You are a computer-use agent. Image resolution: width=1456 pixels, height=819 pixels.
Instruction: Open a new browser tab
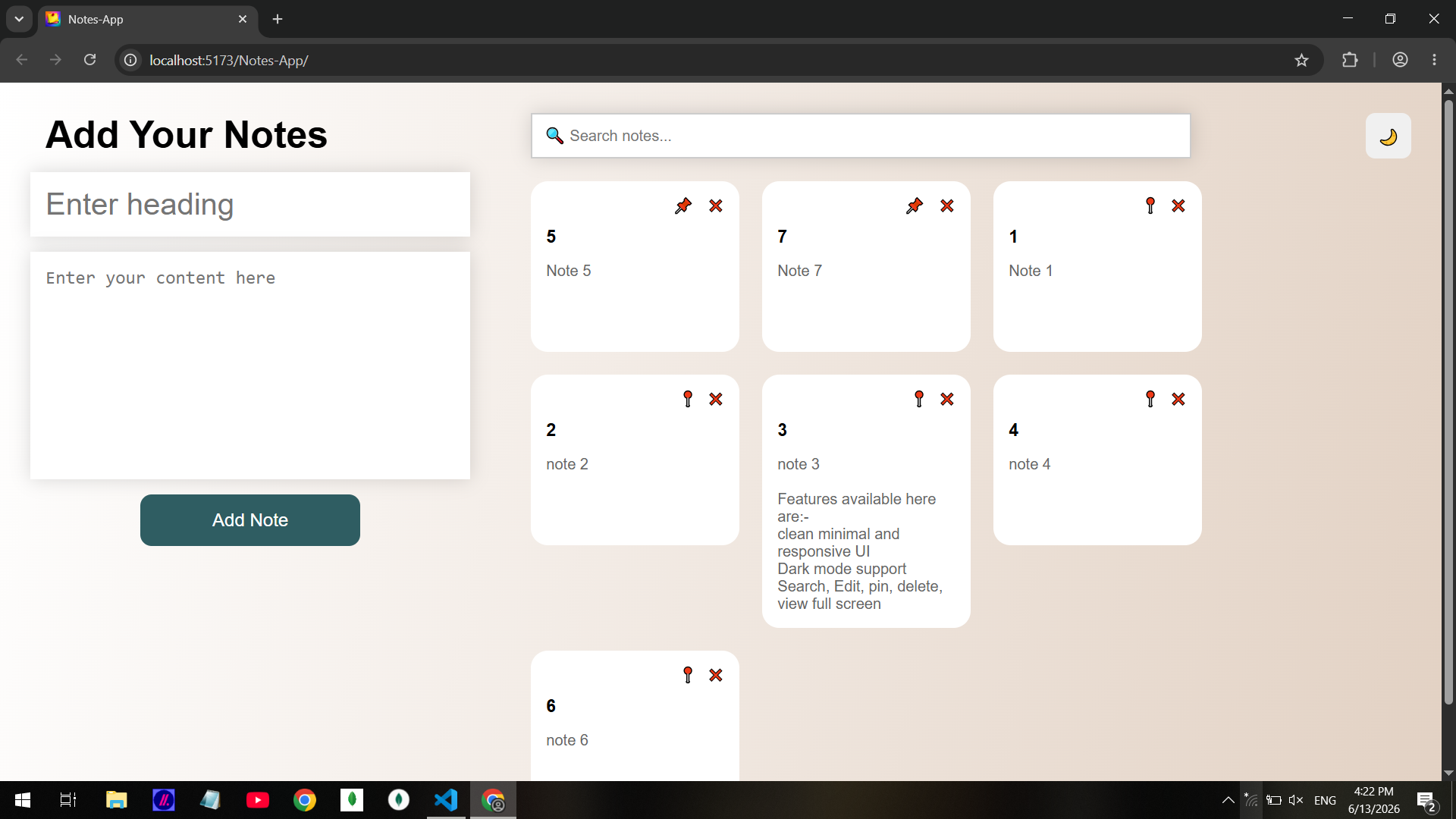click(x=278, y=19)
